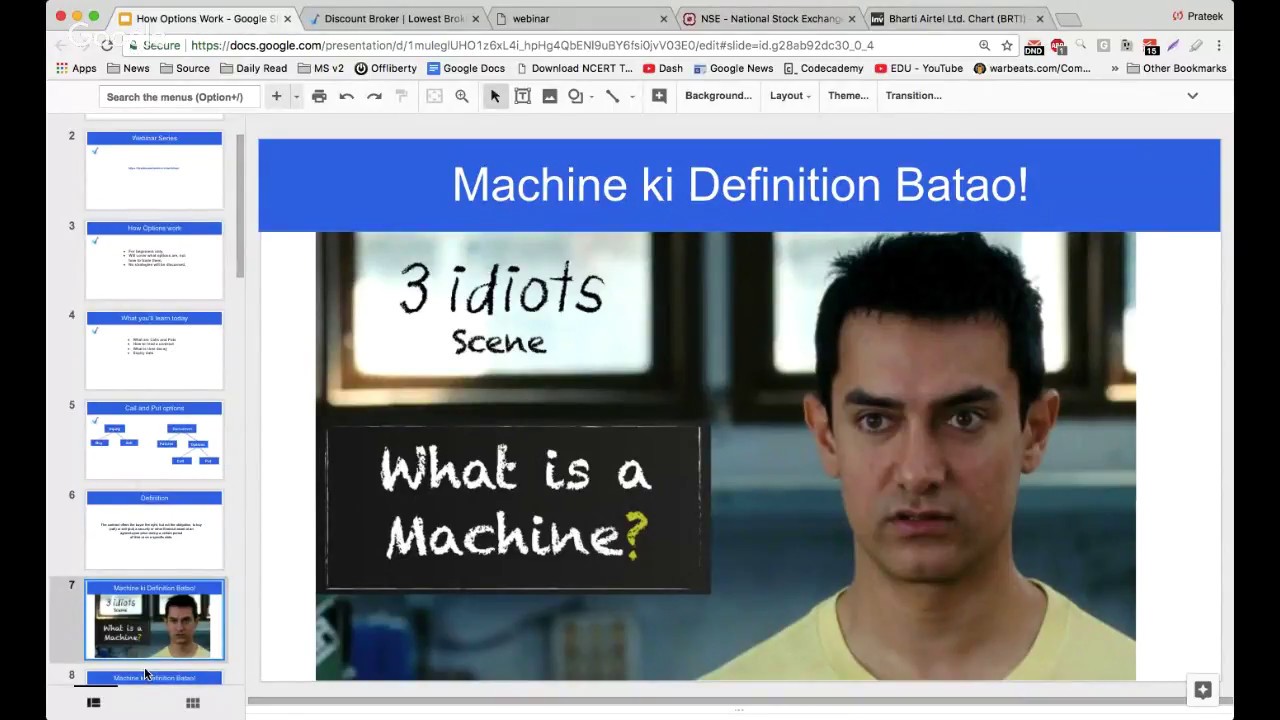Collapse the toolbar with the chevron
The width and height of the screenshot is (1280, 720).
(1192, 96)
